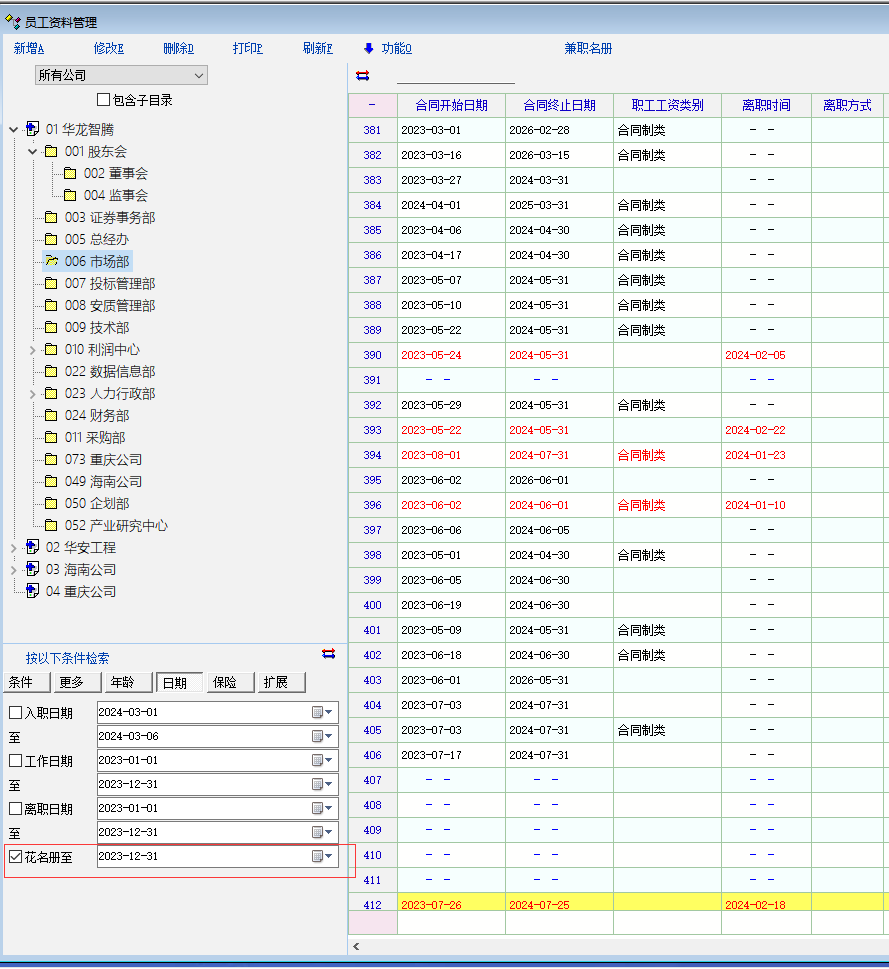Image resolution: width=889 pixels, height=969 pixels.
Task: Expand the 010 利润中心 tree node
Action: point(32,350)
